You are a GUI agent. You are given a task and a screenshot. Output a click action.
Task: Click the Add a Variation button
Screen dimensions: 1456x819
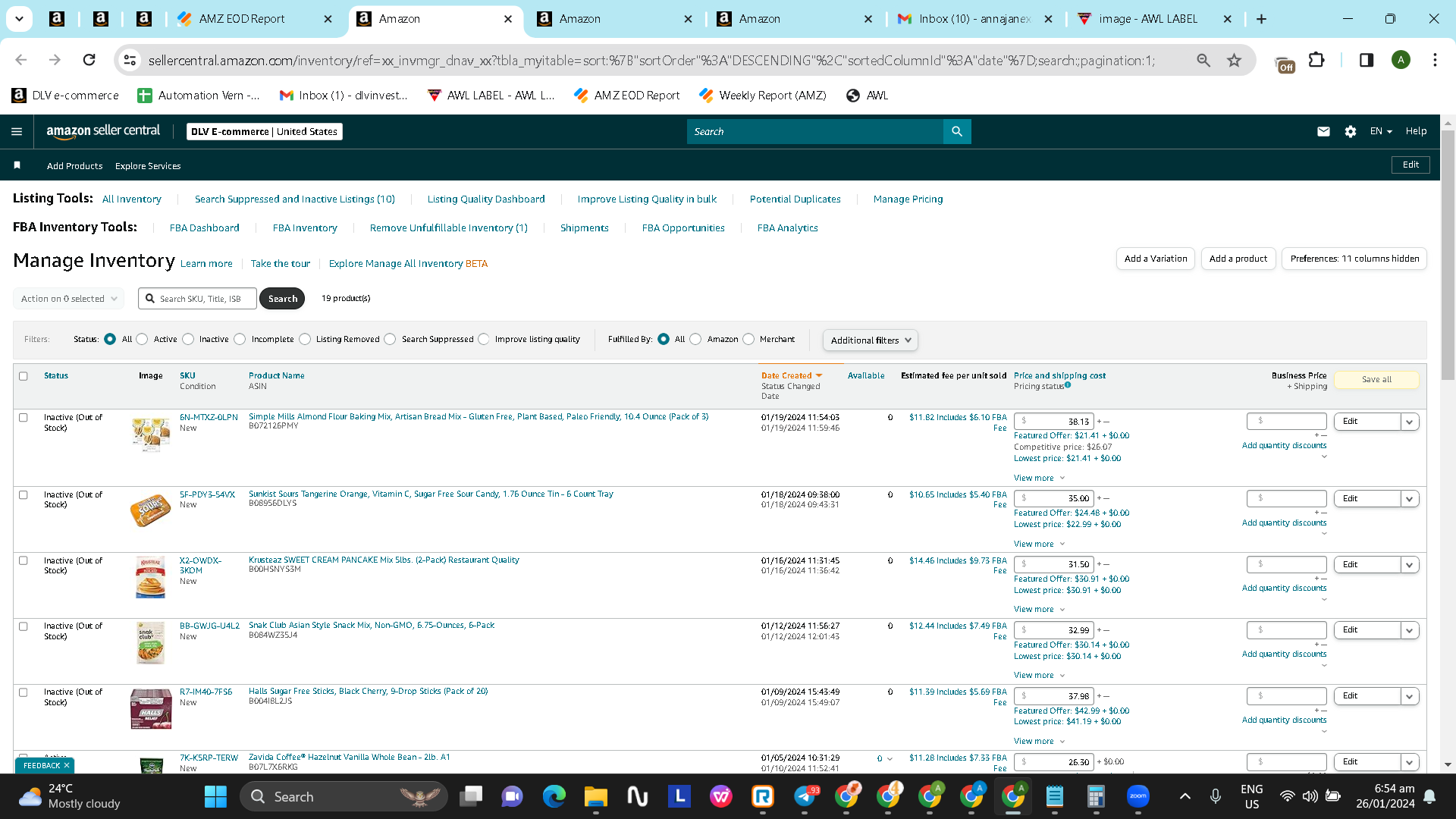[1156, 259]
